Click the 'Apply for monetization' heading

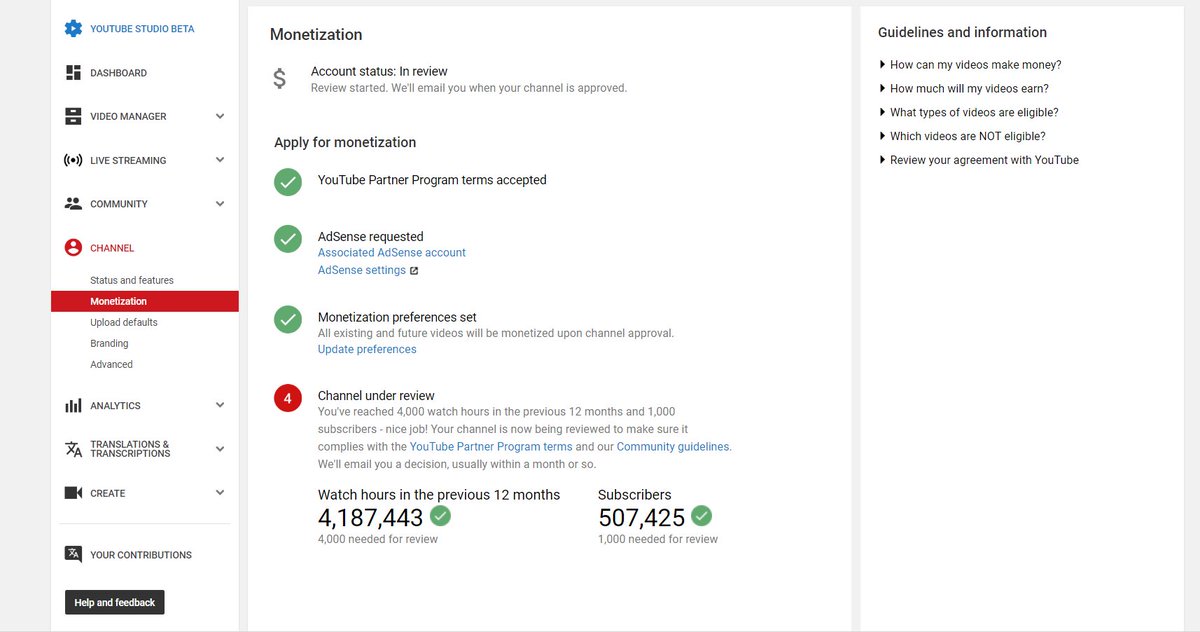[345, 143]
